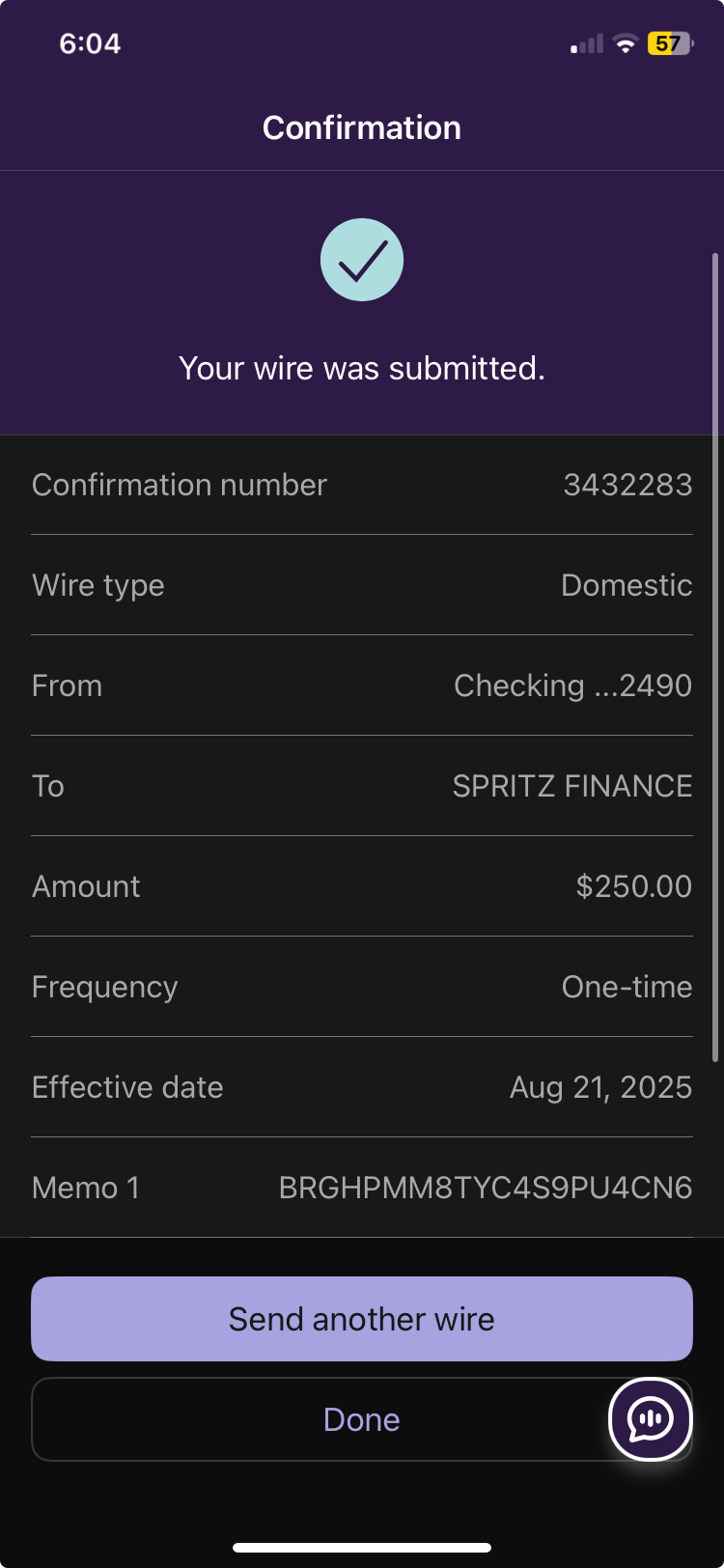Tap the 'Your wire was submitted.' message
The width and height of the screenshot is (724, 1568).
click(x=362, y=368)
